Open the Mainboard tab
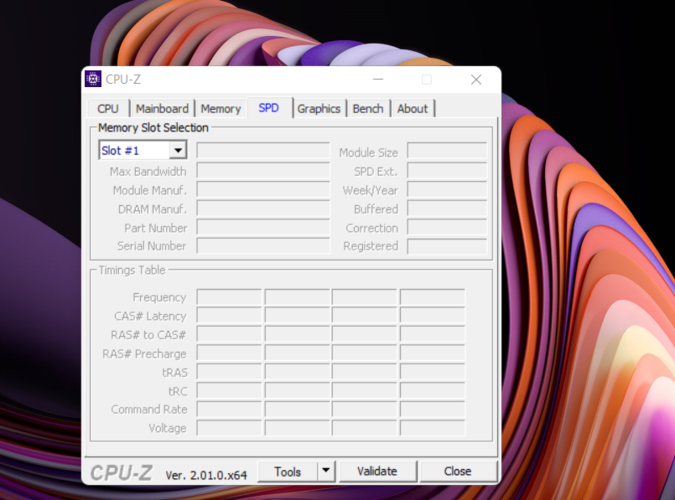Image resolution: width=675 pixels, height=500 pixels. [162, 109]
